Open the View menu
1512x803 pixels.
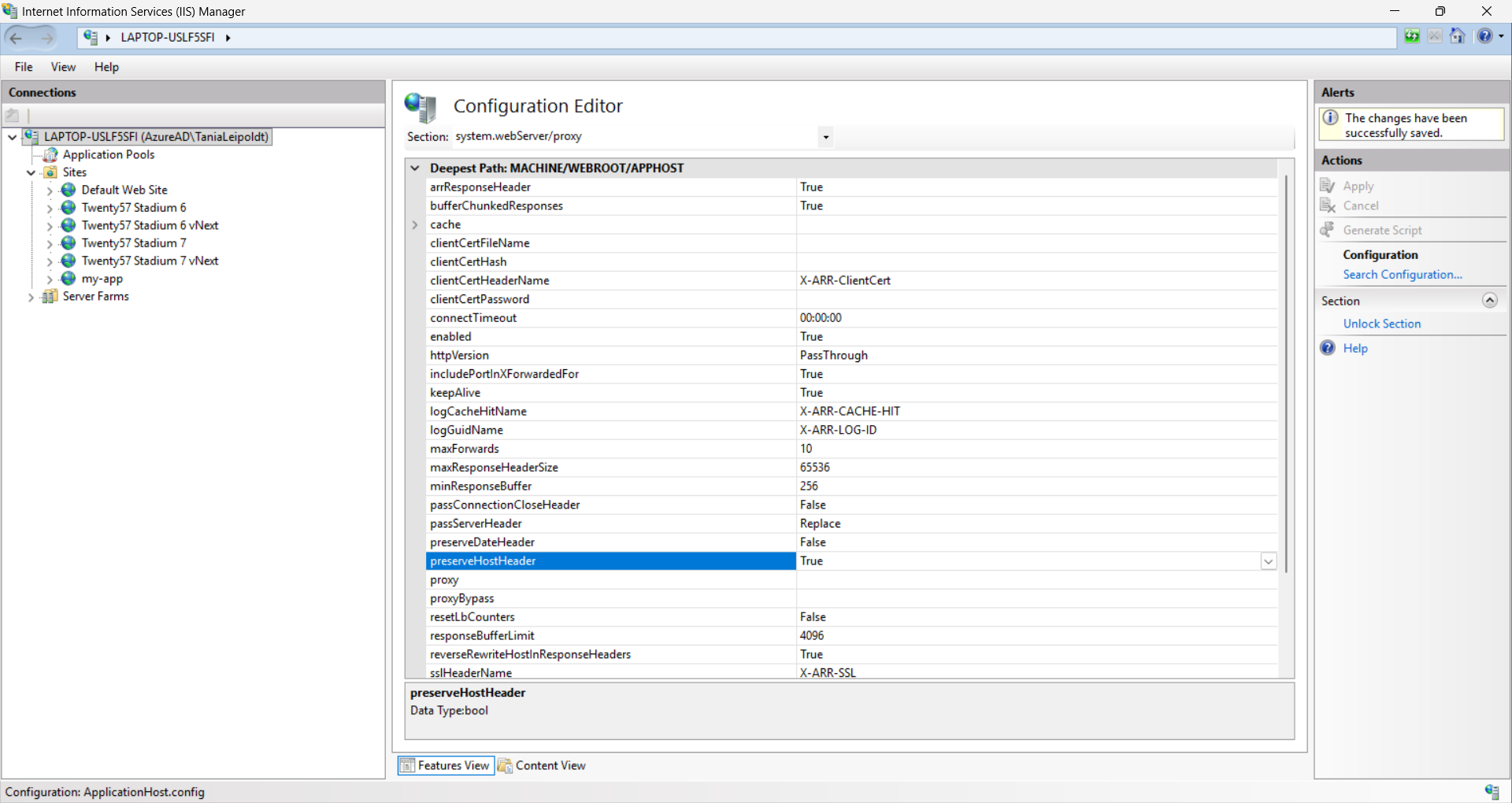[63, 67]
